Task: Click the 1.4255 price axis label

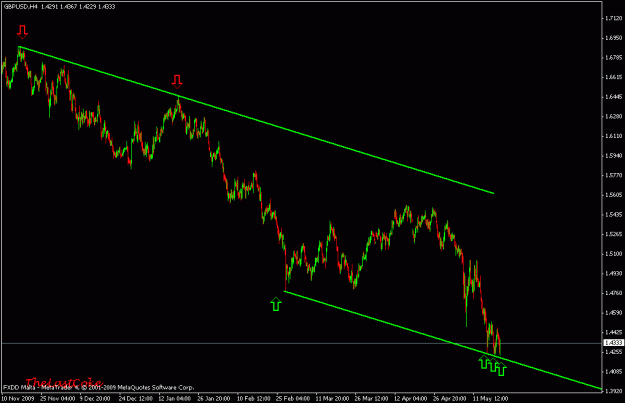Action: (x=613, y=352)
